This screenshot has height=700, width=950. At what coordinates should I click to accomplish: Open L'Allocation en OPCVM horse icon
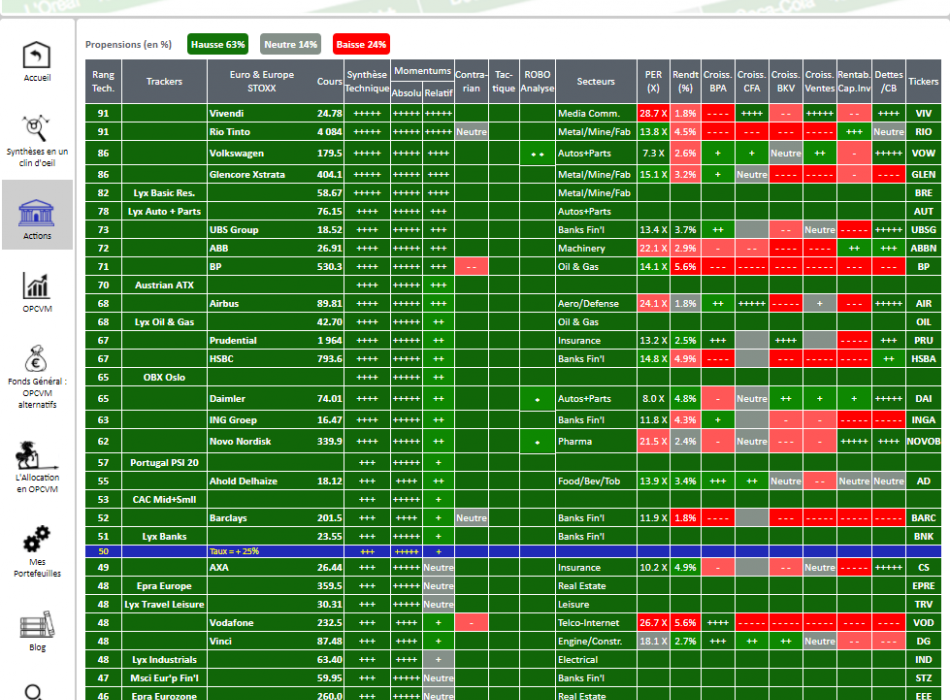36,456
